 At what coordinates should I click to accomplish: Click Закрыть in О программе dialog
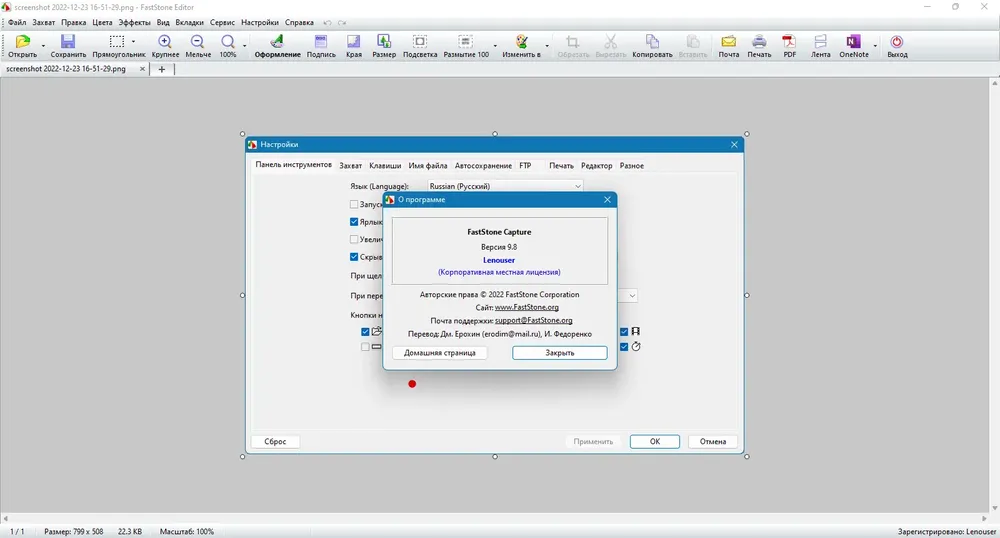(x=560, y=353)
